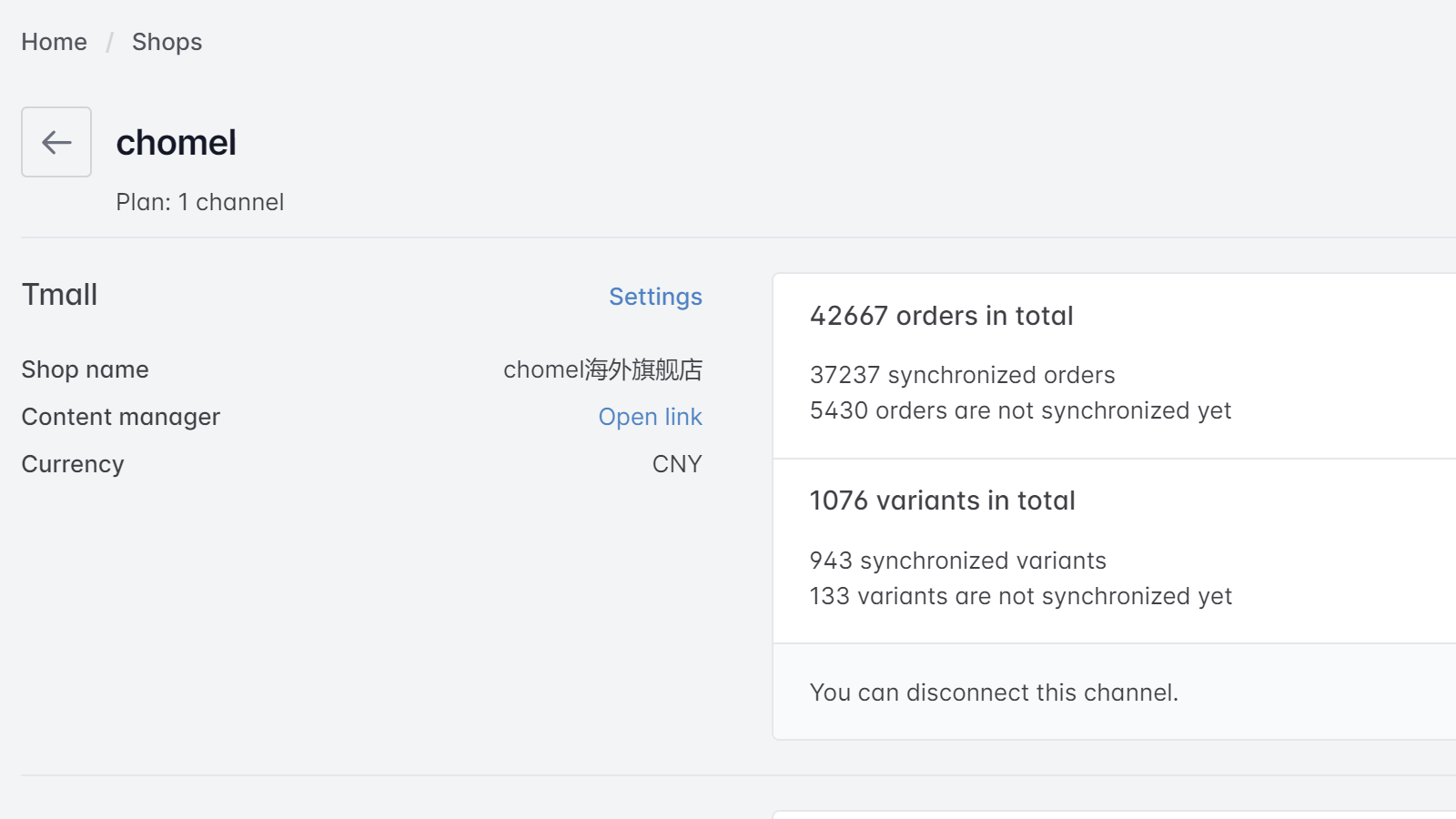The height and width of the screenshot is (819, 1456).
Task: Click the back arrow to return to Shops
Action: (56, 142)
